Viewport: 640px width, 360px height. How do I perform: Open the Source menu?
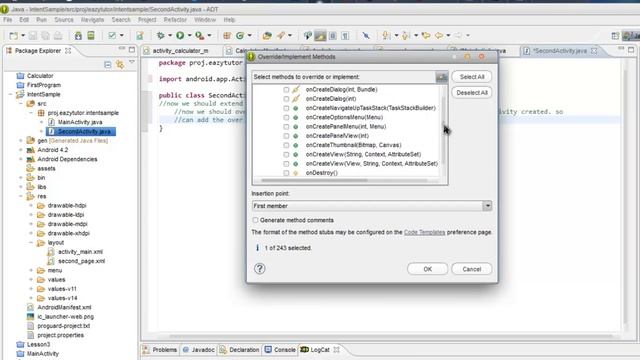coord(64,20)
